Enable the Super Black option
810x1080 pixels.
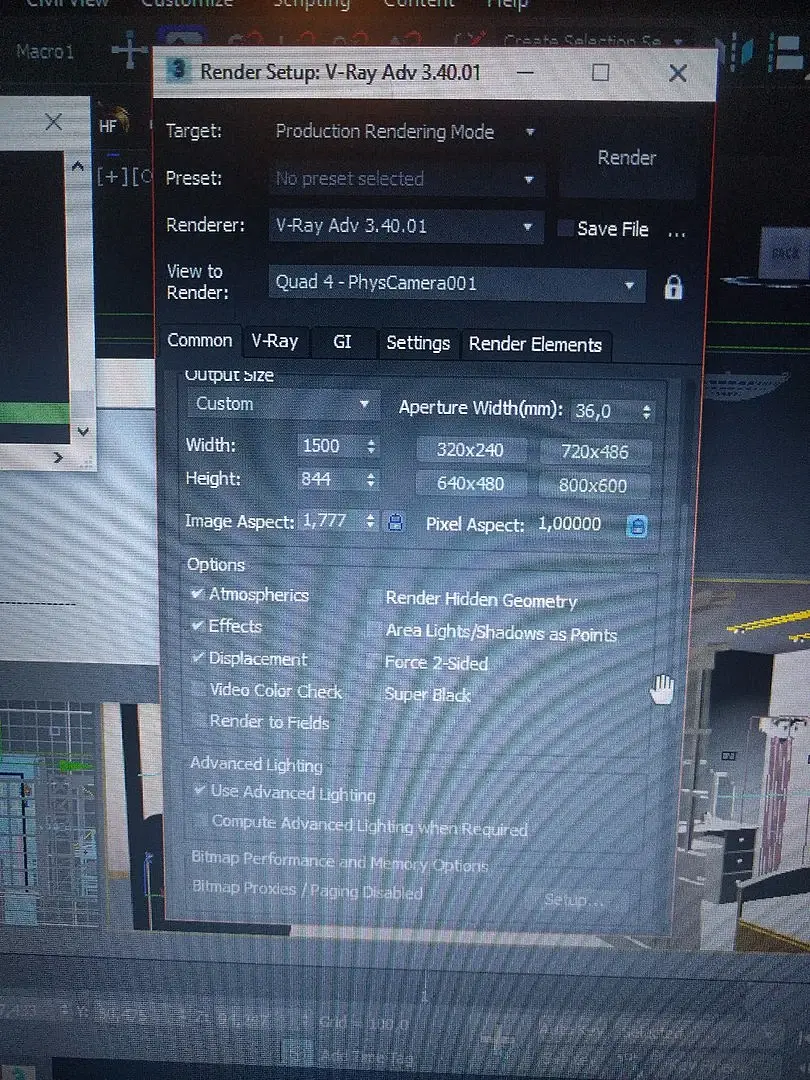373,694
